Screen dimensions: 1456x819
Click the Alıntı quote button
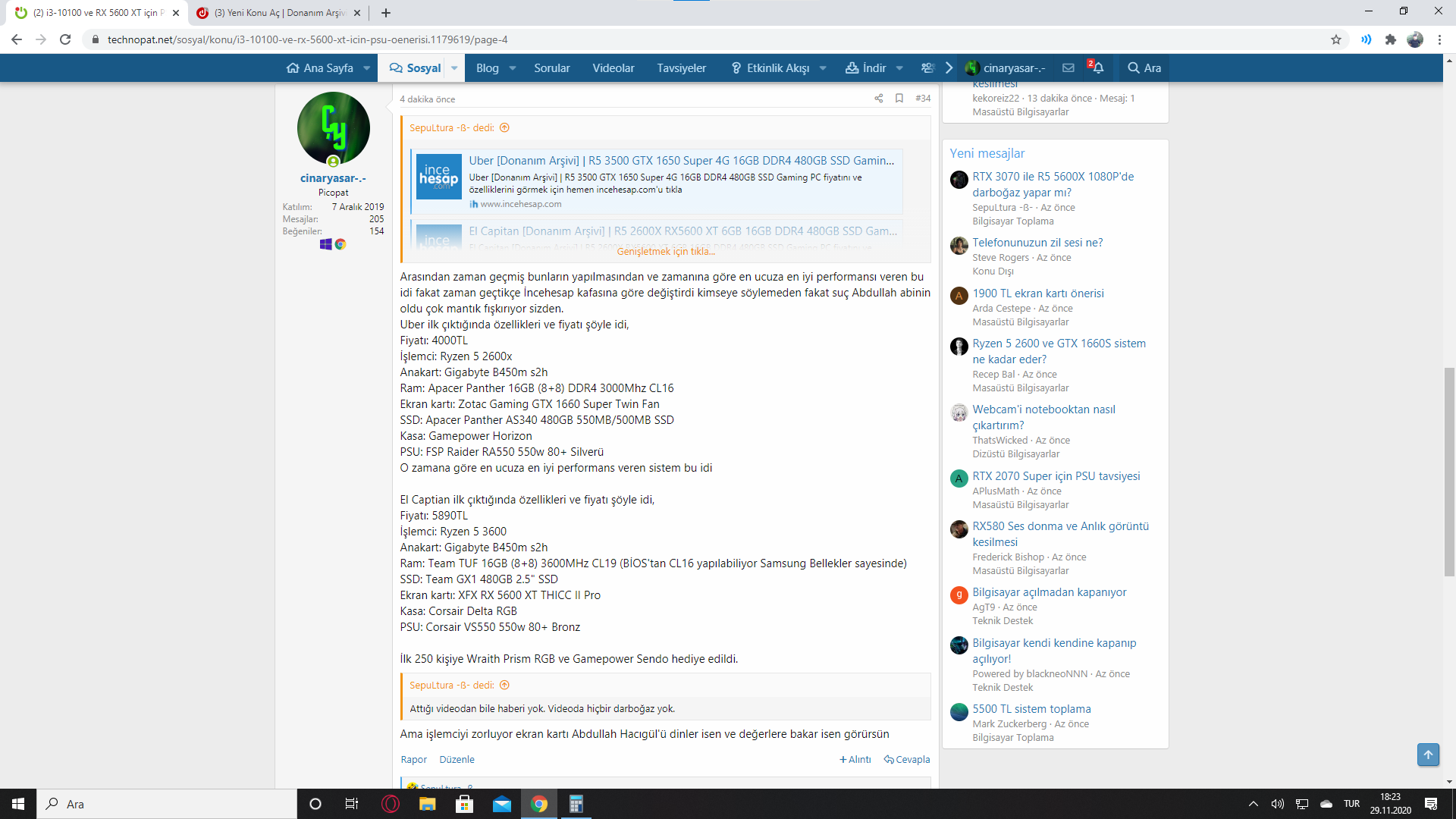pyautogui.click(x=855, y=760)
